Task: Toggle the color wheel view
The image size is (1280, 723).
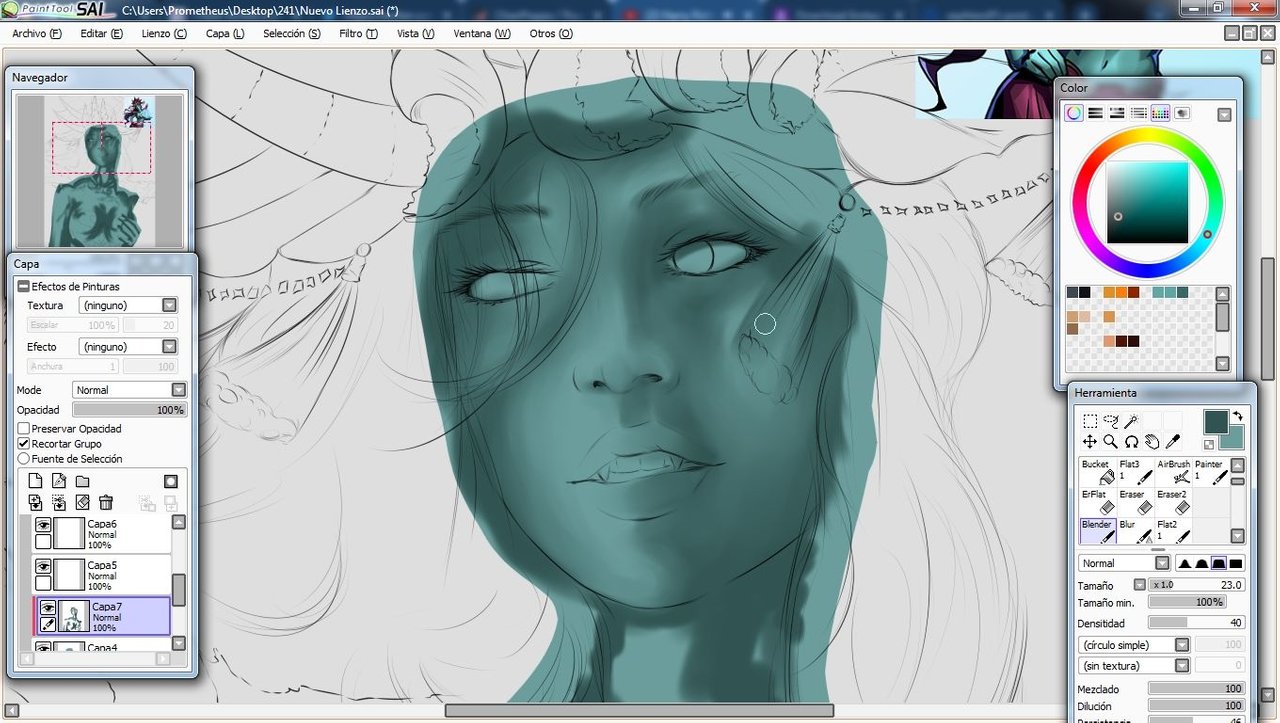Action: [1073, 113]
